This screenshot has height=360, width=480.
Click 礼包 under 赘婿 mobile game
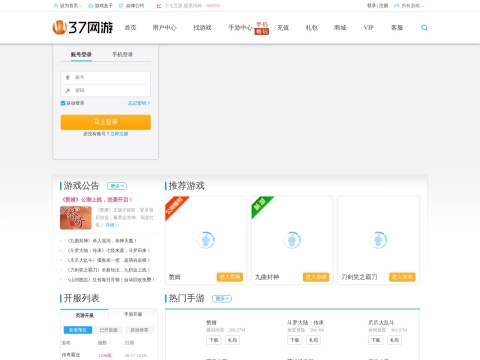pyautogui.click(x=232, y=340)
